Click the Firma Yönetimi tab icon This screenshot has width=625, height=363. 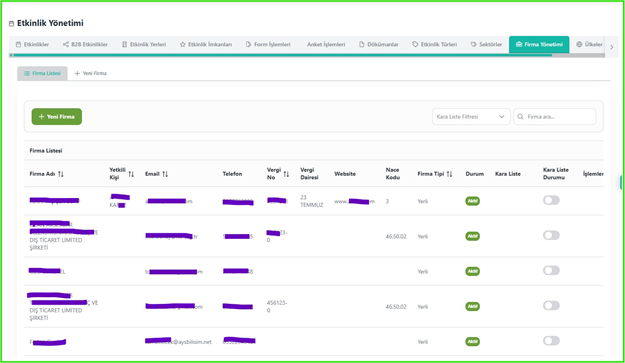[x=519, y=44]
